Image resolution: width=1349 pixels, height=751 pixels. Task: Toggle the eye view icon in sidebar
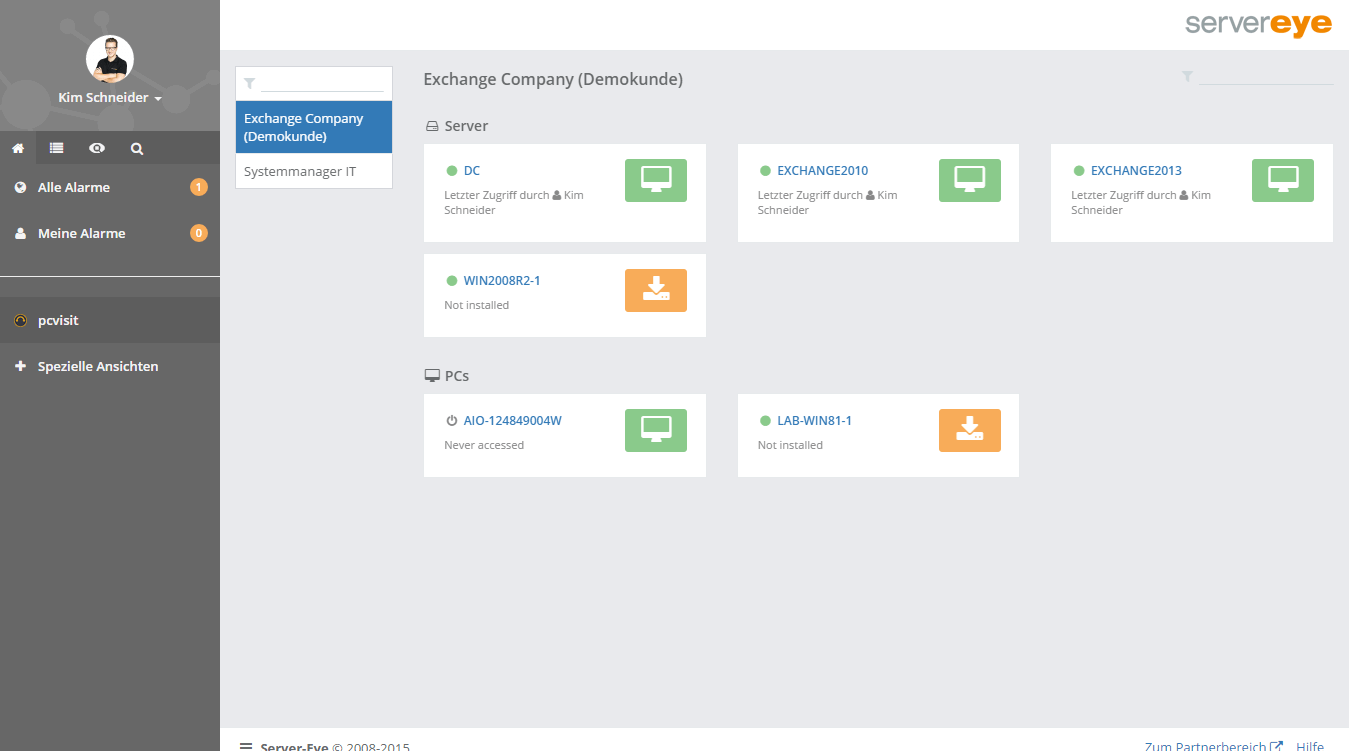click(97, 148)
